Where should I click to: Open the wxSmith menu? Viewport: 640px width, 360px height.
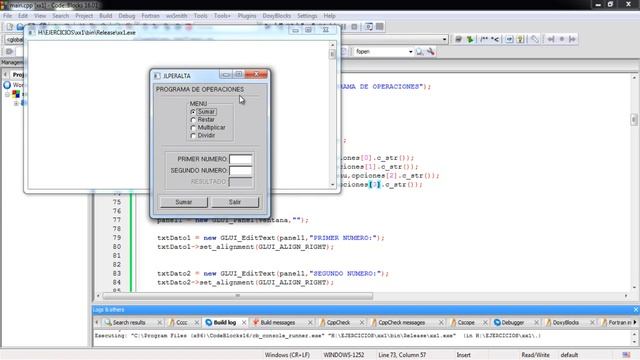[176, 16]
